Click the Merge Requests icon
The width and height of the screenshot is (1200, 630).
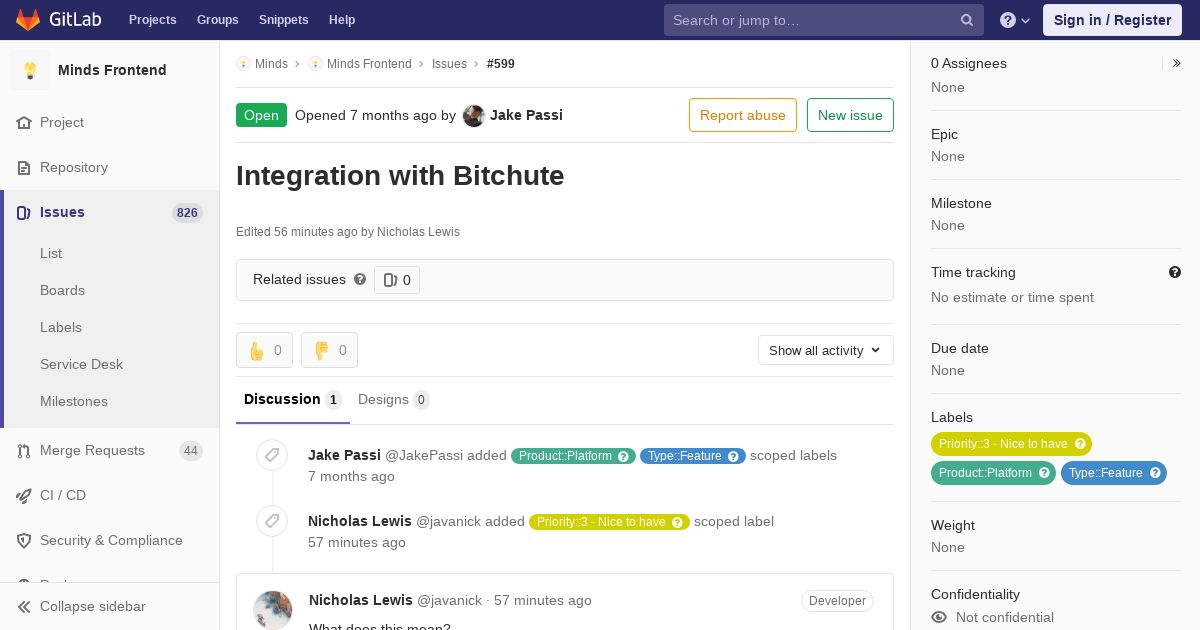[x=24, y=450]
